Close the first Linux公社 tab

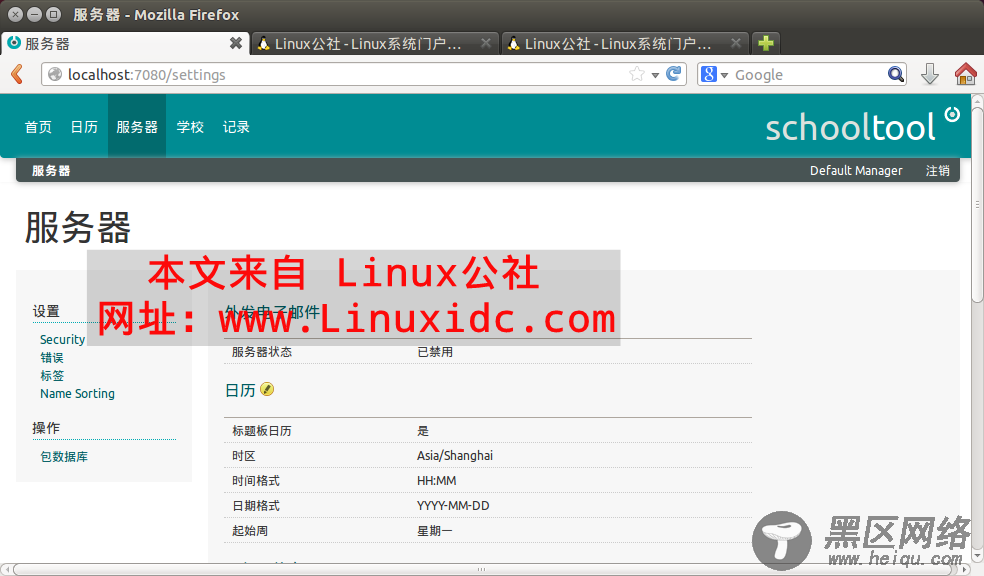coord(486,43)
